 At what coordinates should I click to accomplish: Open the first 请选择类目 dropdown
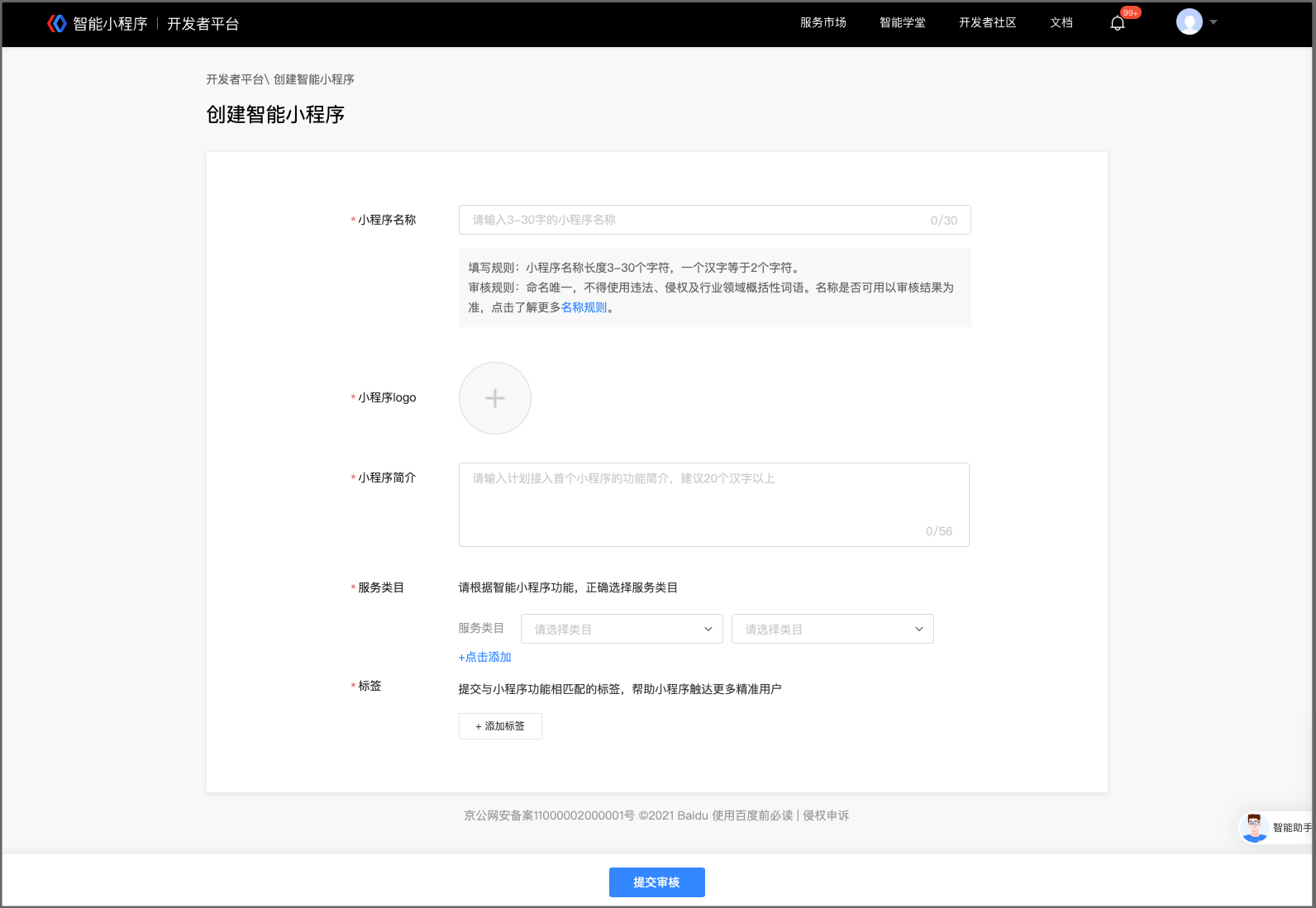coord(622,629)
